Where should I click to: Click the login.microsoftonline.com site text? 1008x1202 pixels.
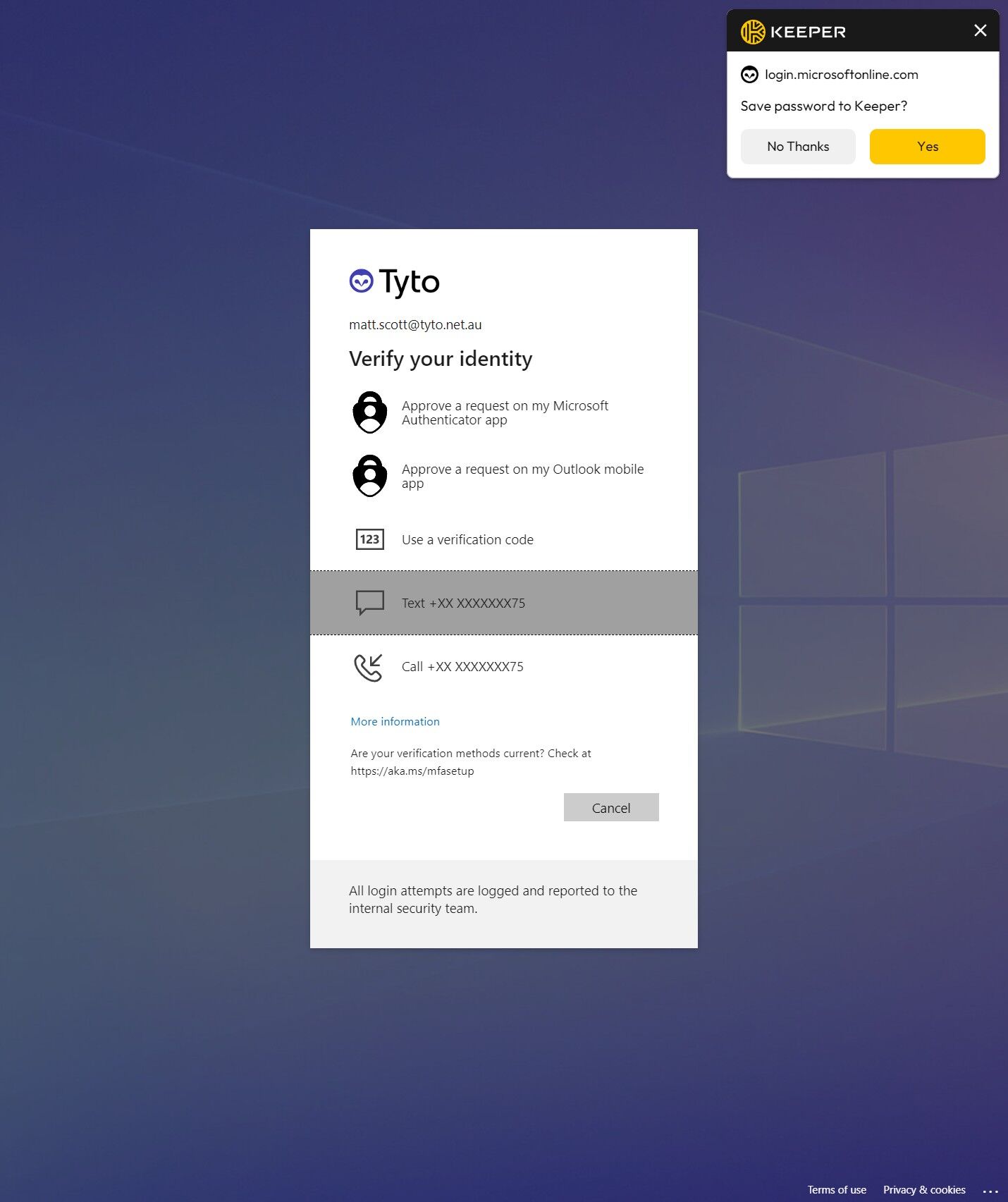[842, 75]
